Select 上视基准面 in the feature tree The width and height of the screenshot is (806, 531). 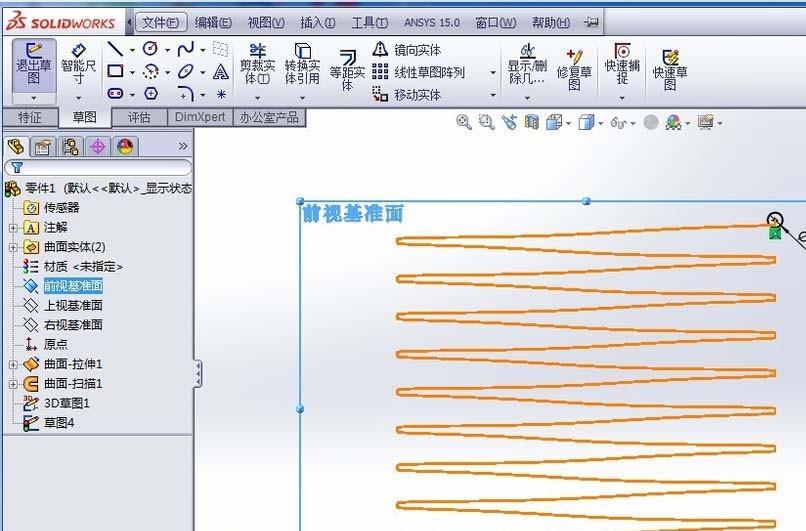(73, 306)
